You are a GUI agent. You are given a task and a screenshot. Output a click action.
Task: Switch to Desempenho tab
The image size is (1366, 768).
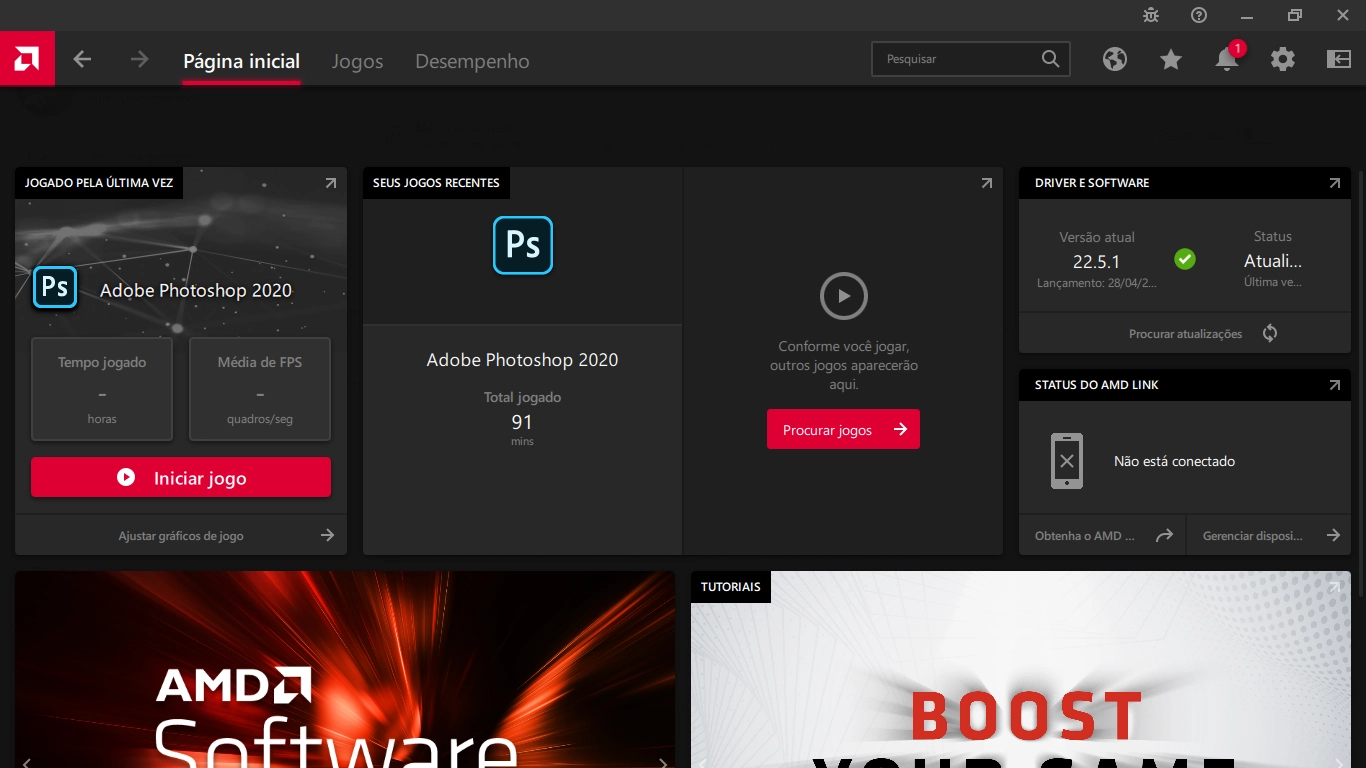[472, 61]
